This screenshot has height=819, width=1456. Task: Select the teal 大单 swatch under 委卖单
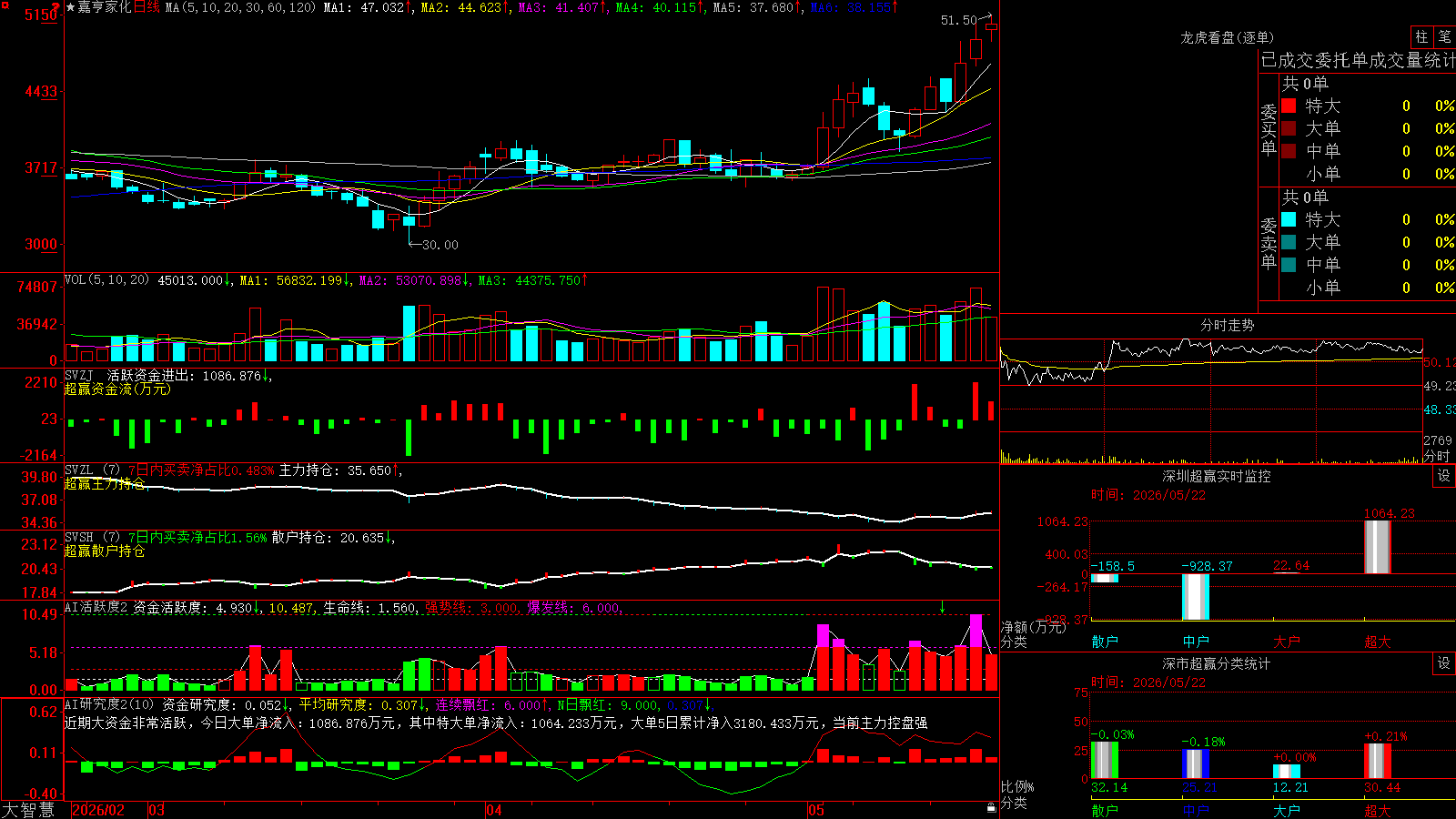click(1289, 242)
